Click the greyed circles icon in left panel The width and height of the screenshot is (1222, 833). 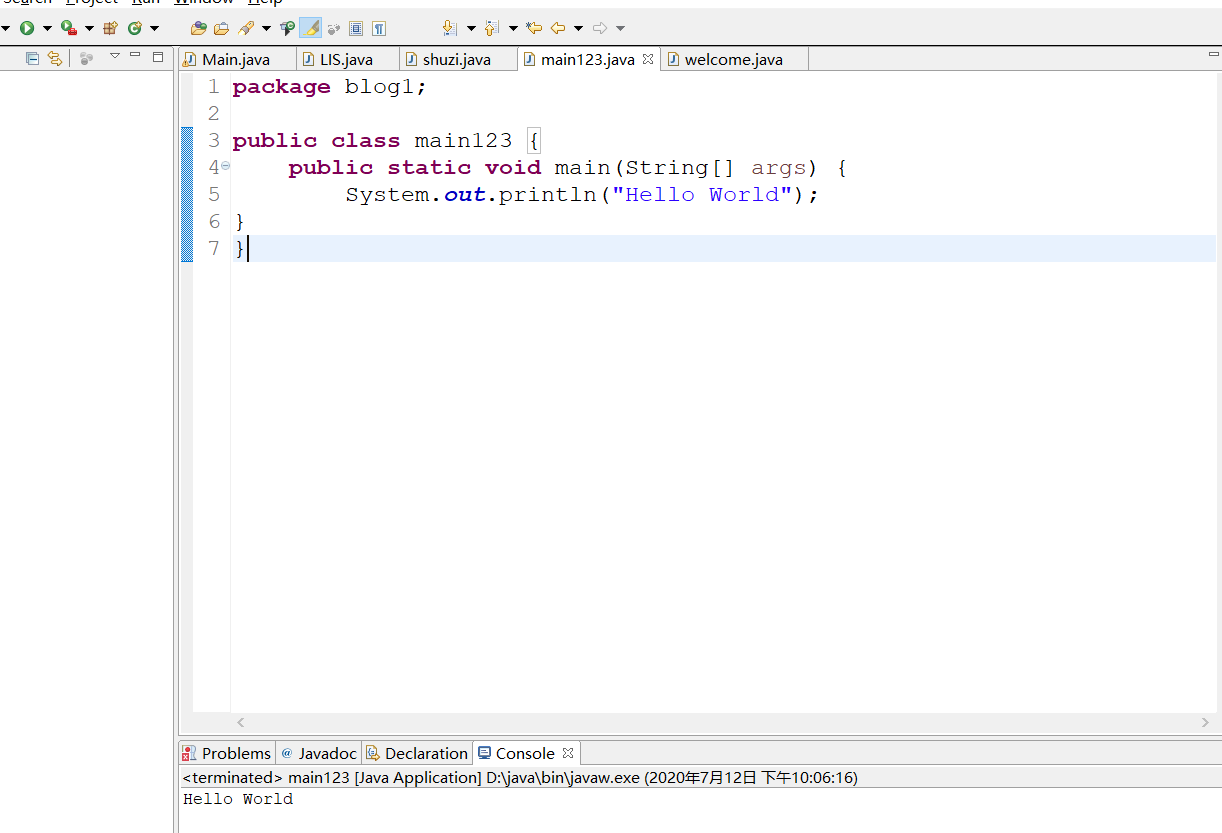pos(86,59)
